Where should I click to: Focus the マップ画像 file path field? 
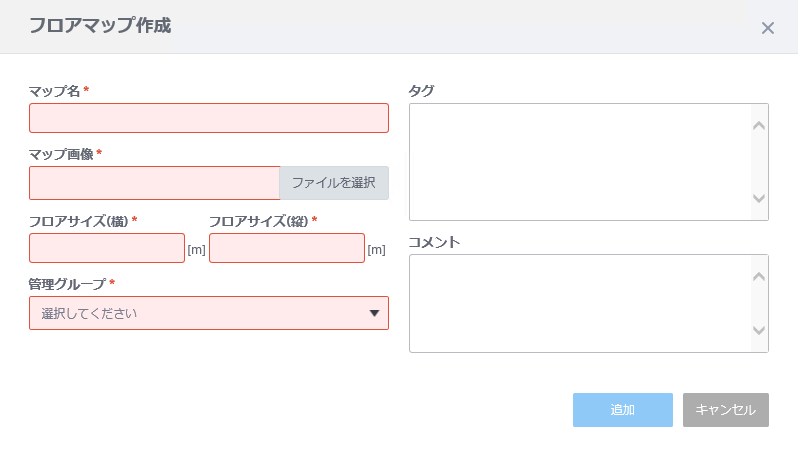[154, 183]
